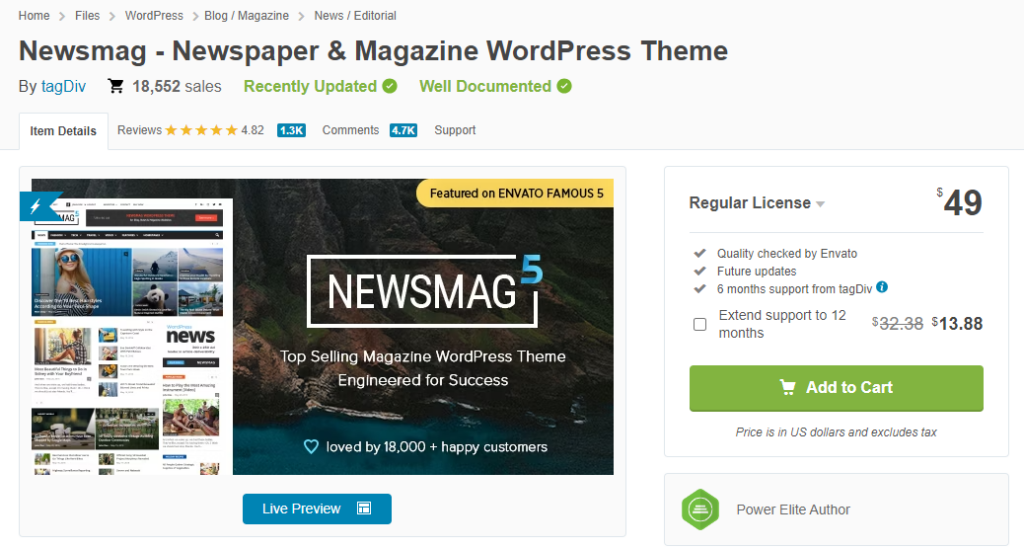The height and width of the screenshot is (548, 1024).
Task: Click Price is in US dollars note
Action: point(836,432)
